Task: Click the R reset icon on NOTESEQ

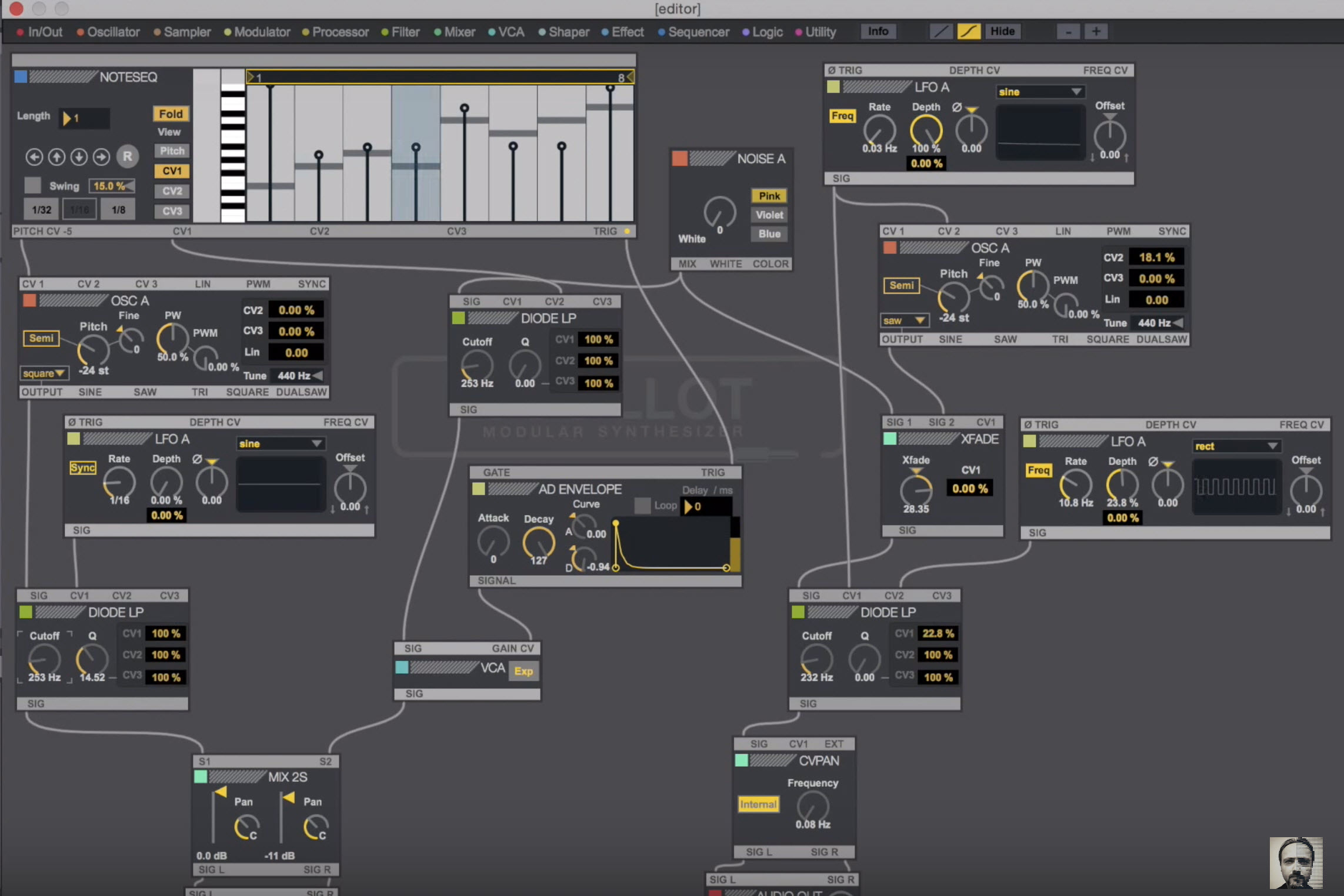Action: point(128,156)
